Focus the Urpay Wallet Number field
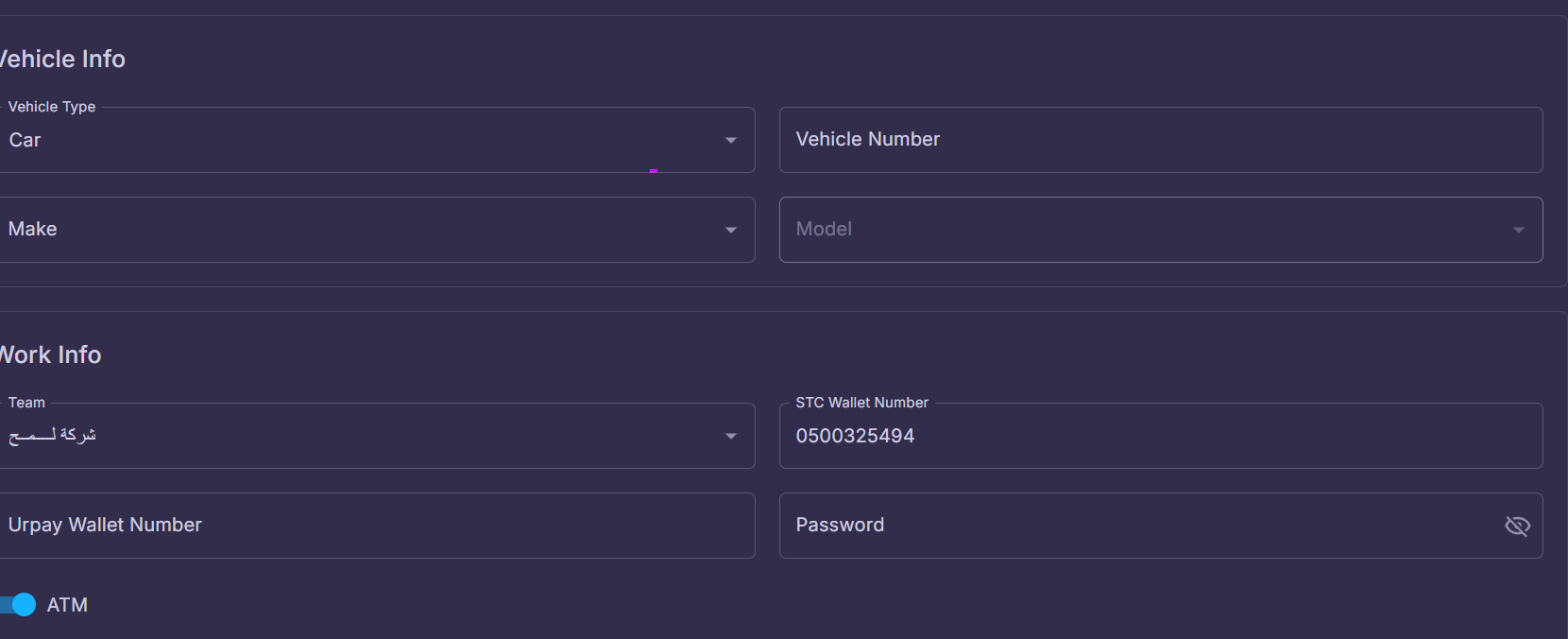1568x639 pixels. point(377,526)
